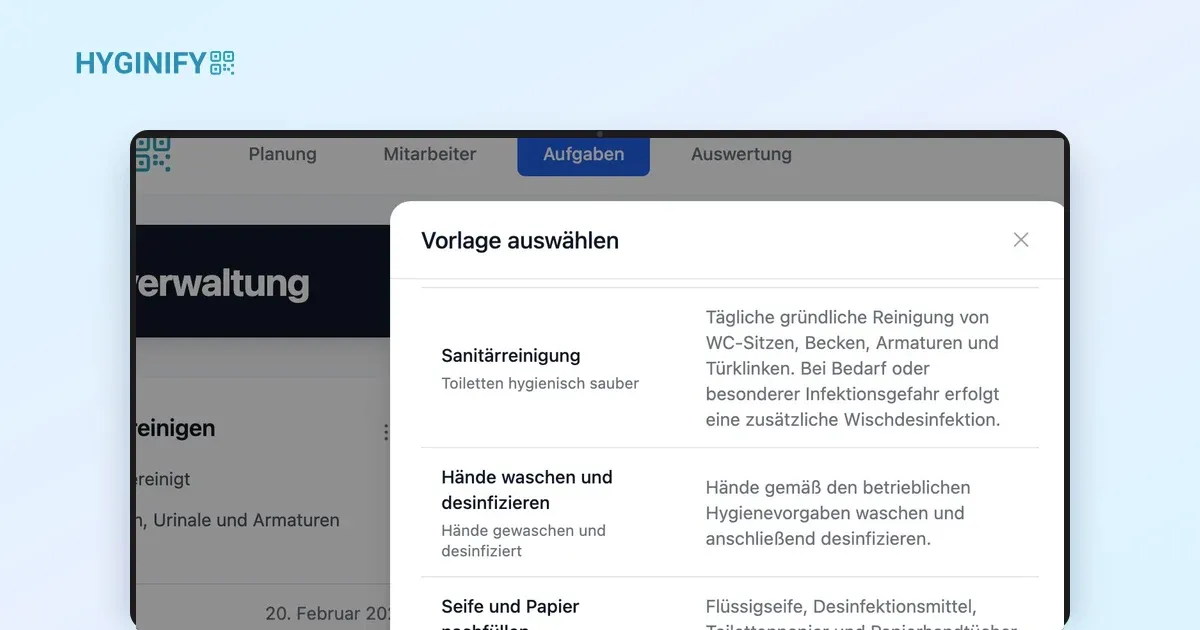
Task: Click the Hyginify QR logo icon
Action: [222, 63]
